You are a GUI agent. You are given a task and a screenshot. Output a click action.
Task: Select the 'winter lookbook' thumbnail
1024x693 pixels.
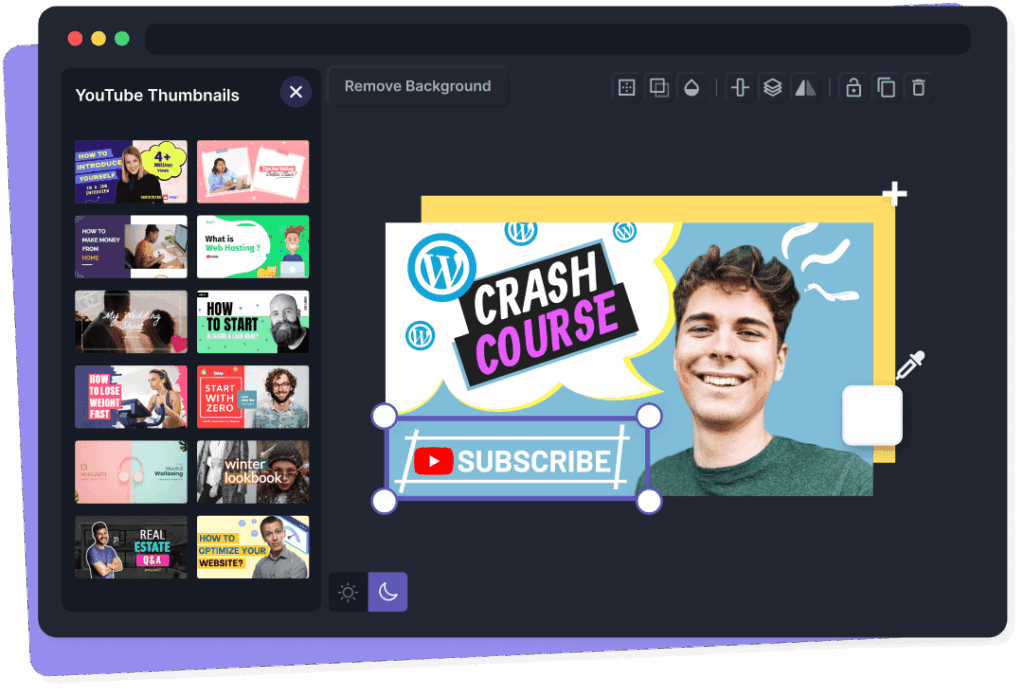[253, 472]
